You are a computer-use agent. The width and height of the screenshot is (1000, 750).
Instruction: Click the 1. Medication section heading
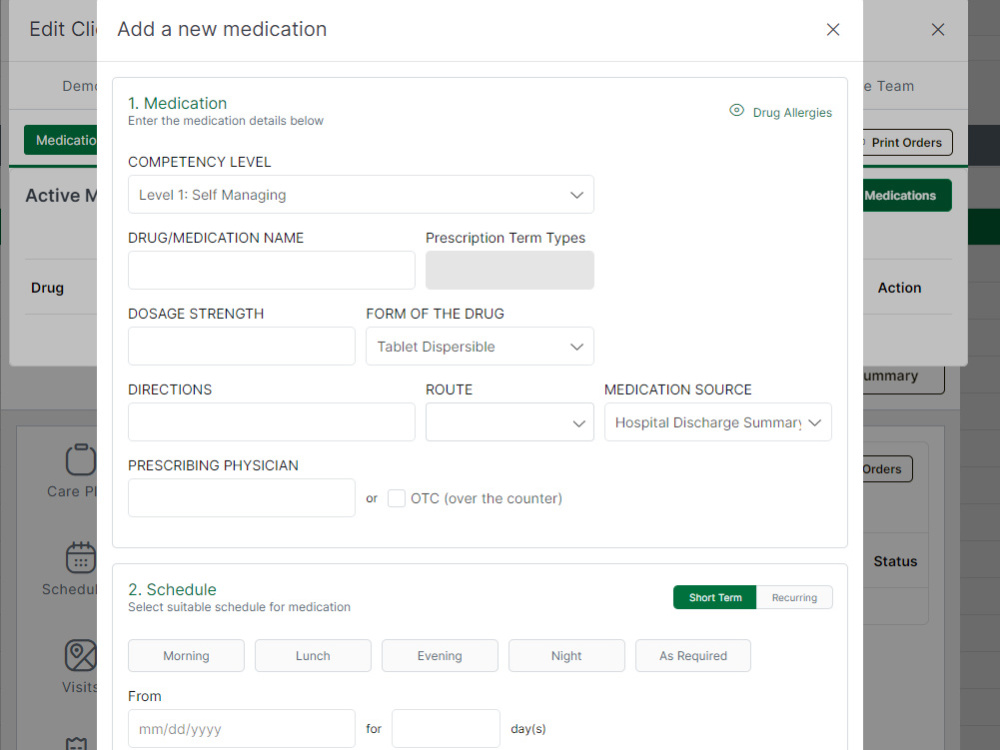(177, 103)
